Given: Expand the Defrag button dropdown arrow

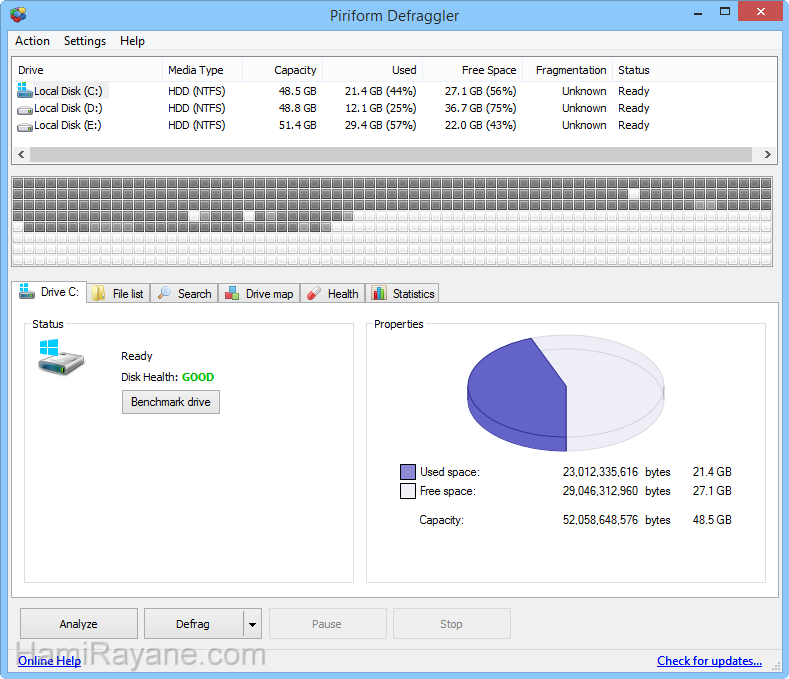Looking at the screenshot, I should coord(252,624).
